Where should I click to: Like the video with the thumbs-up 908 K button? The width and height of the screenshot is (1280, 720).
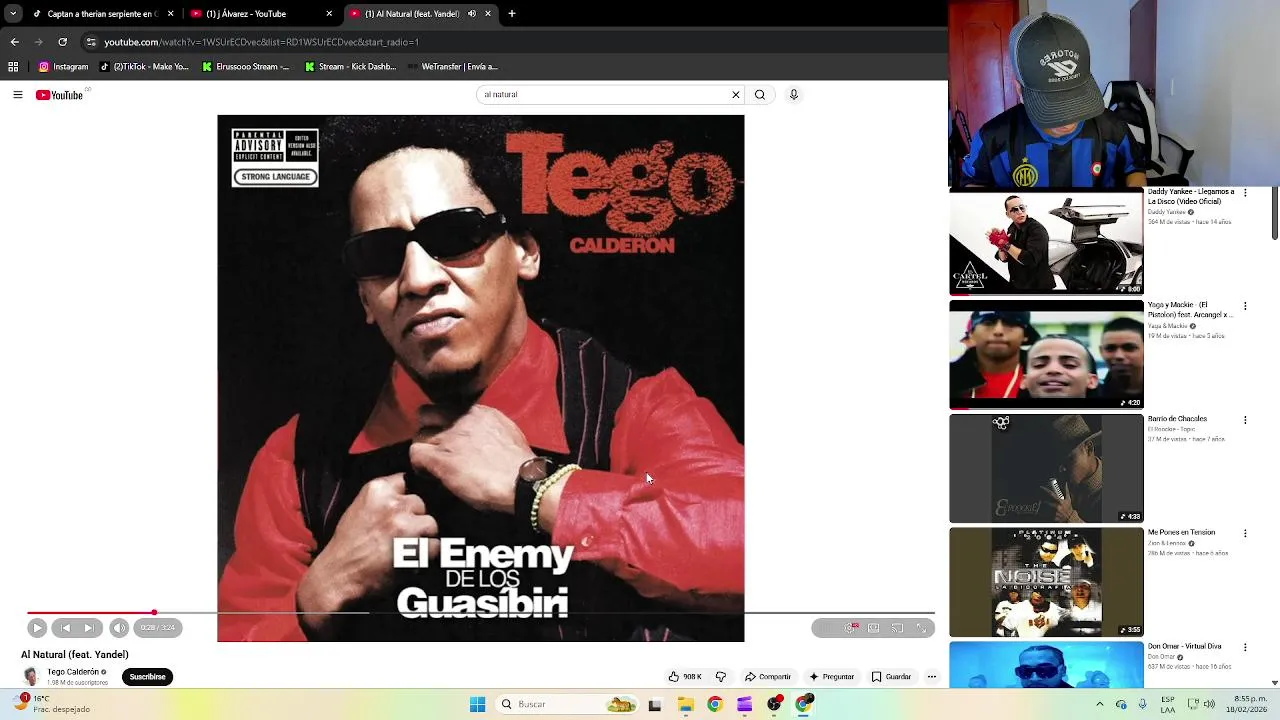tap(685, 677)
